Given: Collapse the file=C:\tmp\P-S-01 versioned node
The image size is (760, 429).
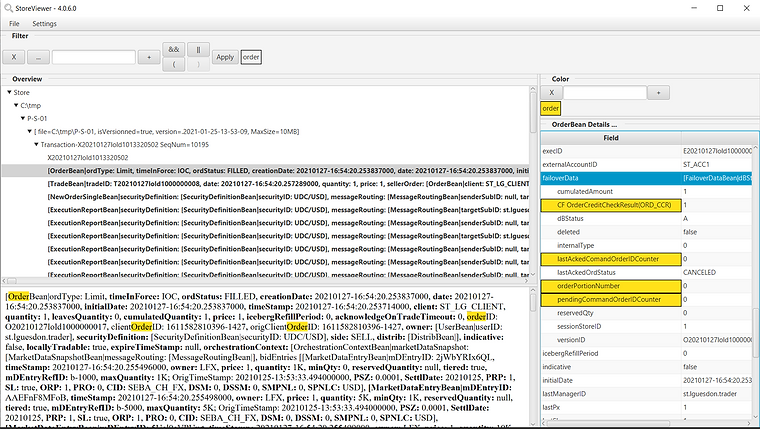Looking at the screenshot, I should pyautogui.click(x=30, y=131).
